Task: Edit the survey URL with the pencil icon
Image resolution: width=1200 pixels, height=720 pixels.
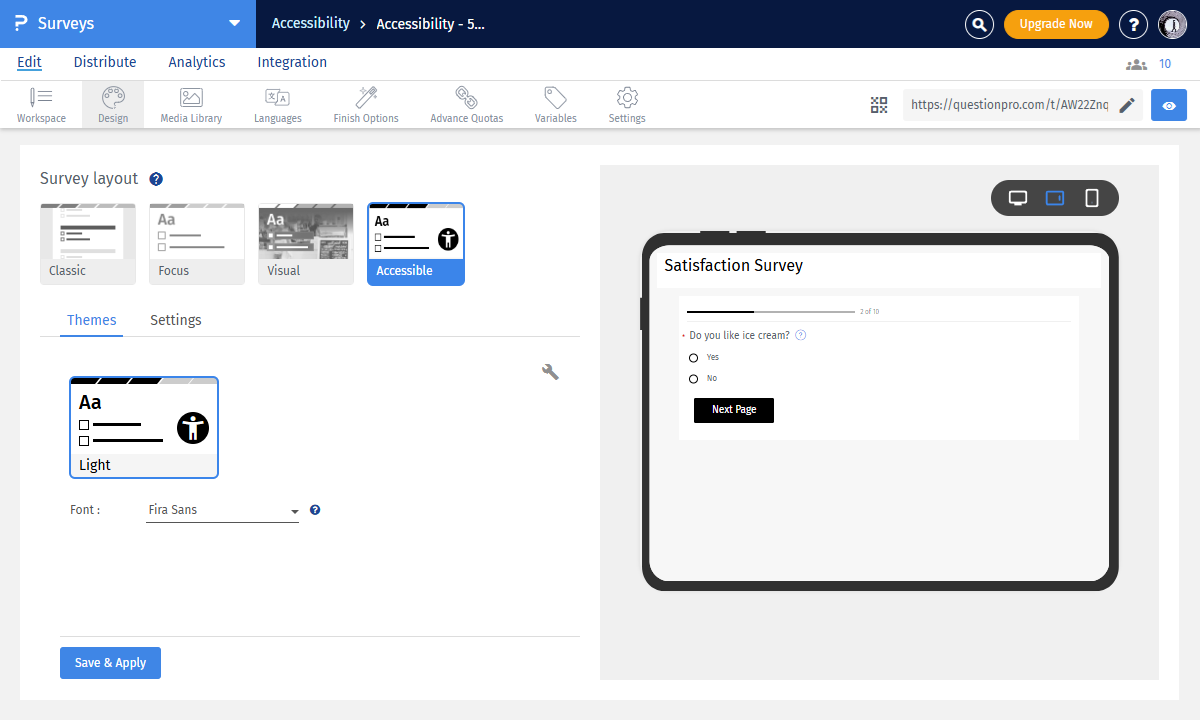Action: pyautogui.click(x=1128, y=104)
